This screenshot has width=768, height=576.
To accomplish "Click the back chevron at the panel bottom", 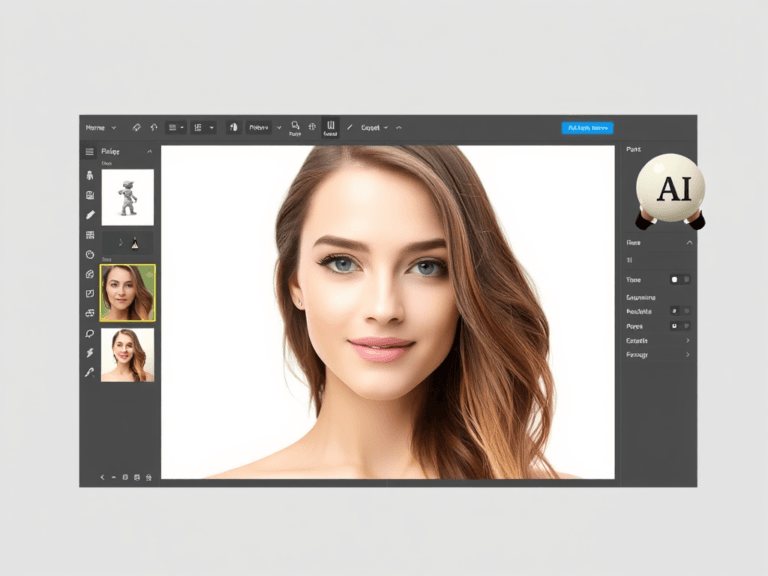I will point(102,477).
